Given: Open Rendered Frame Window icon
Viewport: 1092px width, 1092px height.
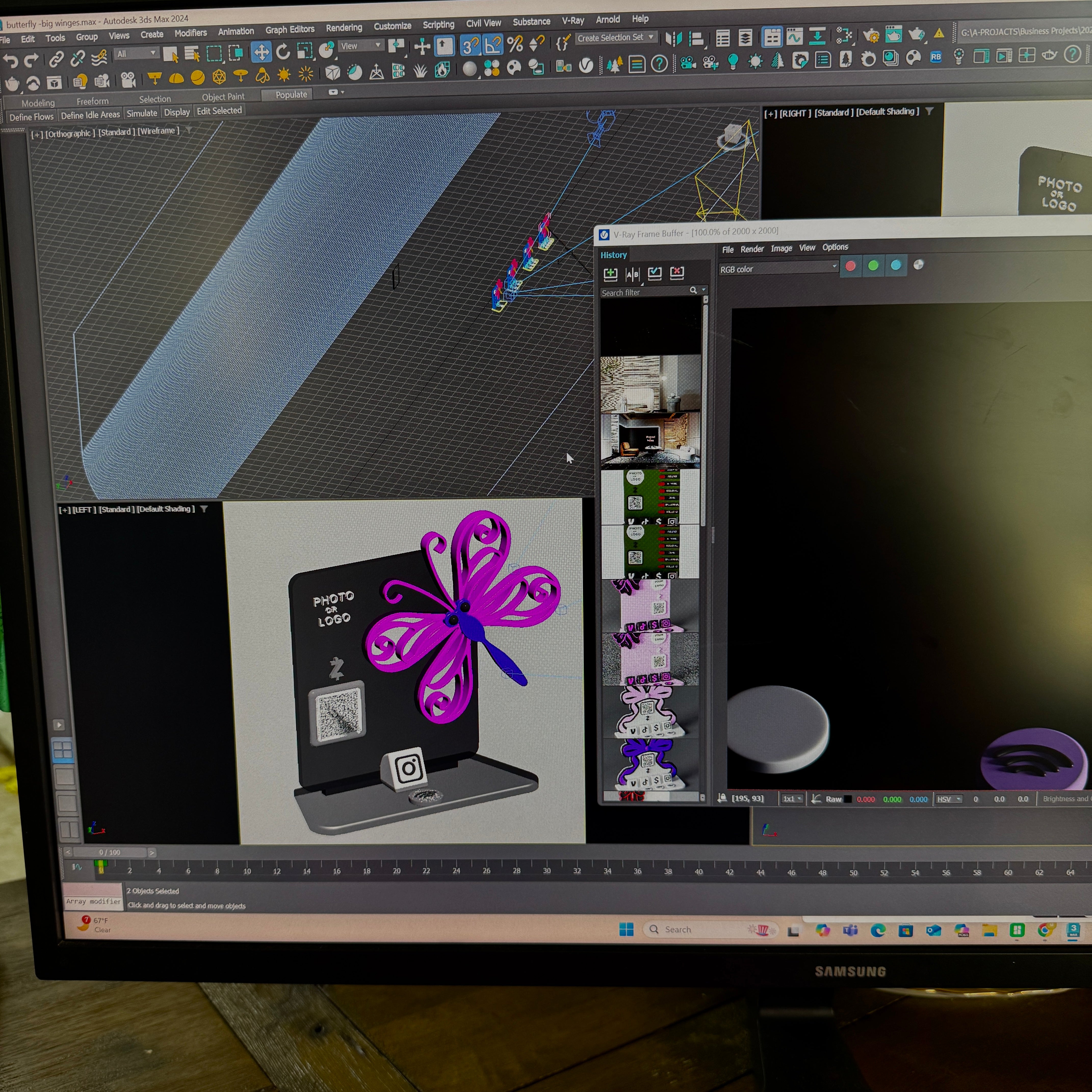Looking at the screenshot, I should coord(894,34).
